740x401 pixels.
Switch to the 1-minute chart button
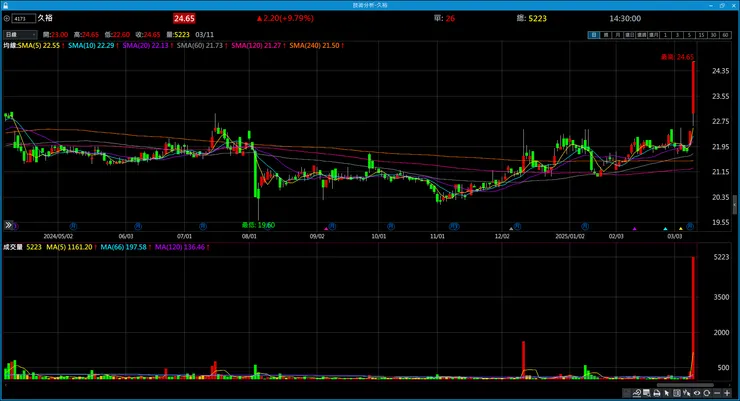(x=665, y=35)
